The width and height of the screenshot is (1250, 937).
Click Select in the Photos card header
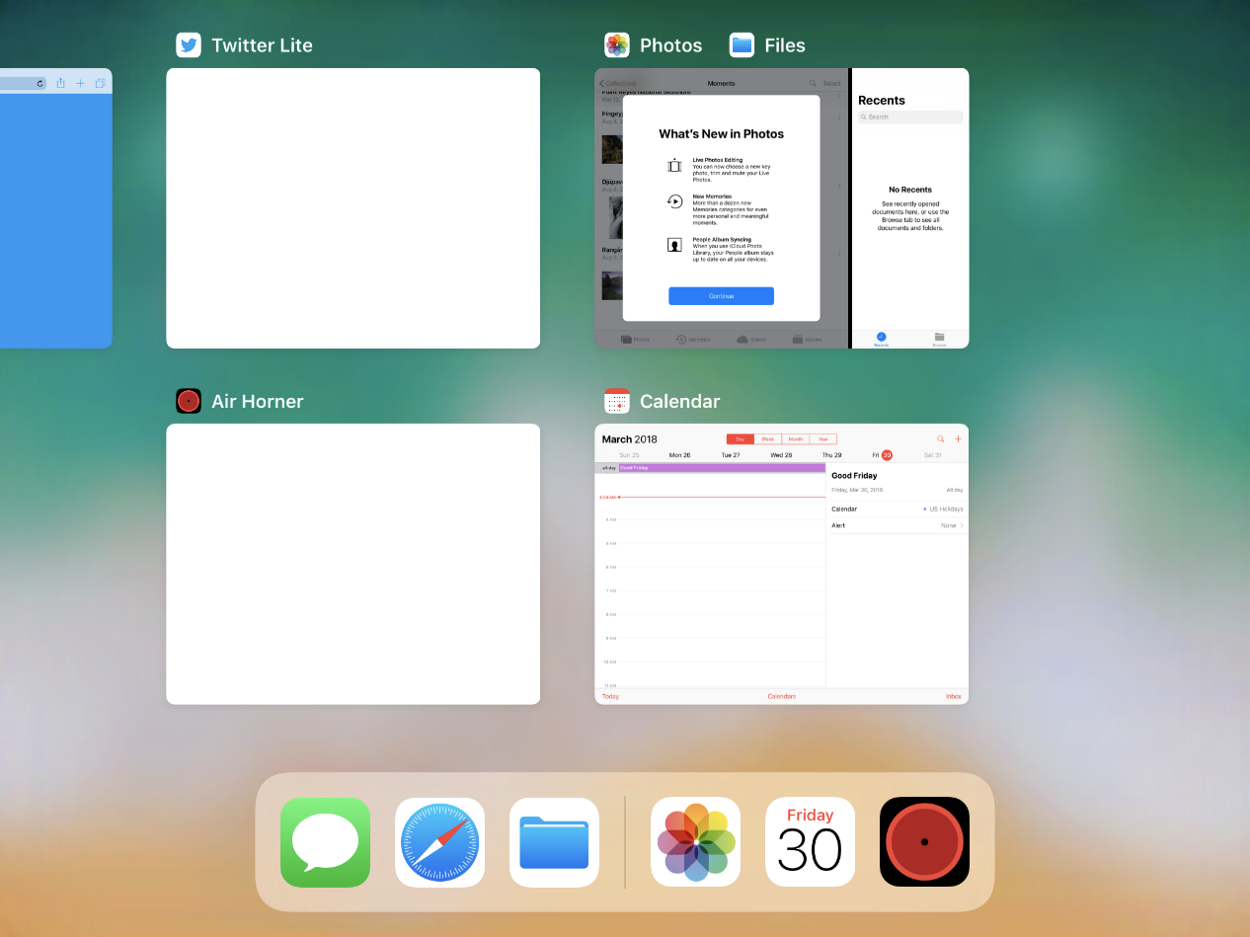pyautogui.click(x=832, y=83)
